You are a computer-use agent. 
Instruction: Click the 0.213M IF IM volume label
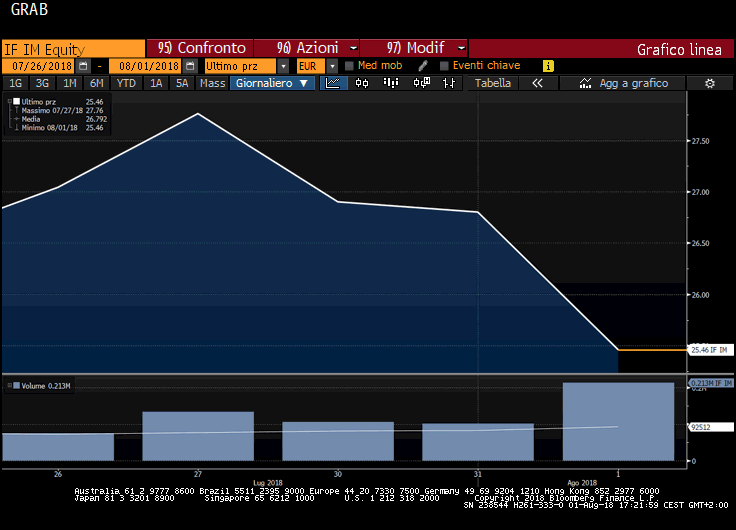711,383
